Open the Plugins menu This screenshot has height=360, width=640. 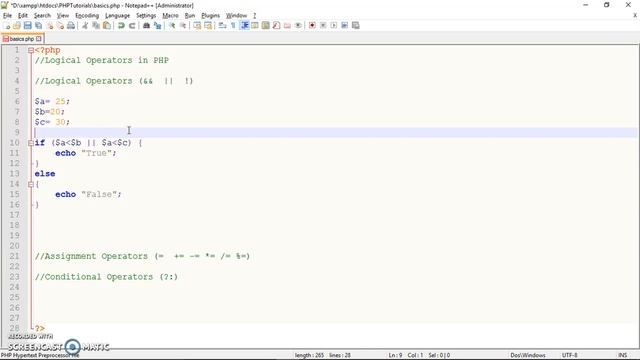[x=211, y=16]
